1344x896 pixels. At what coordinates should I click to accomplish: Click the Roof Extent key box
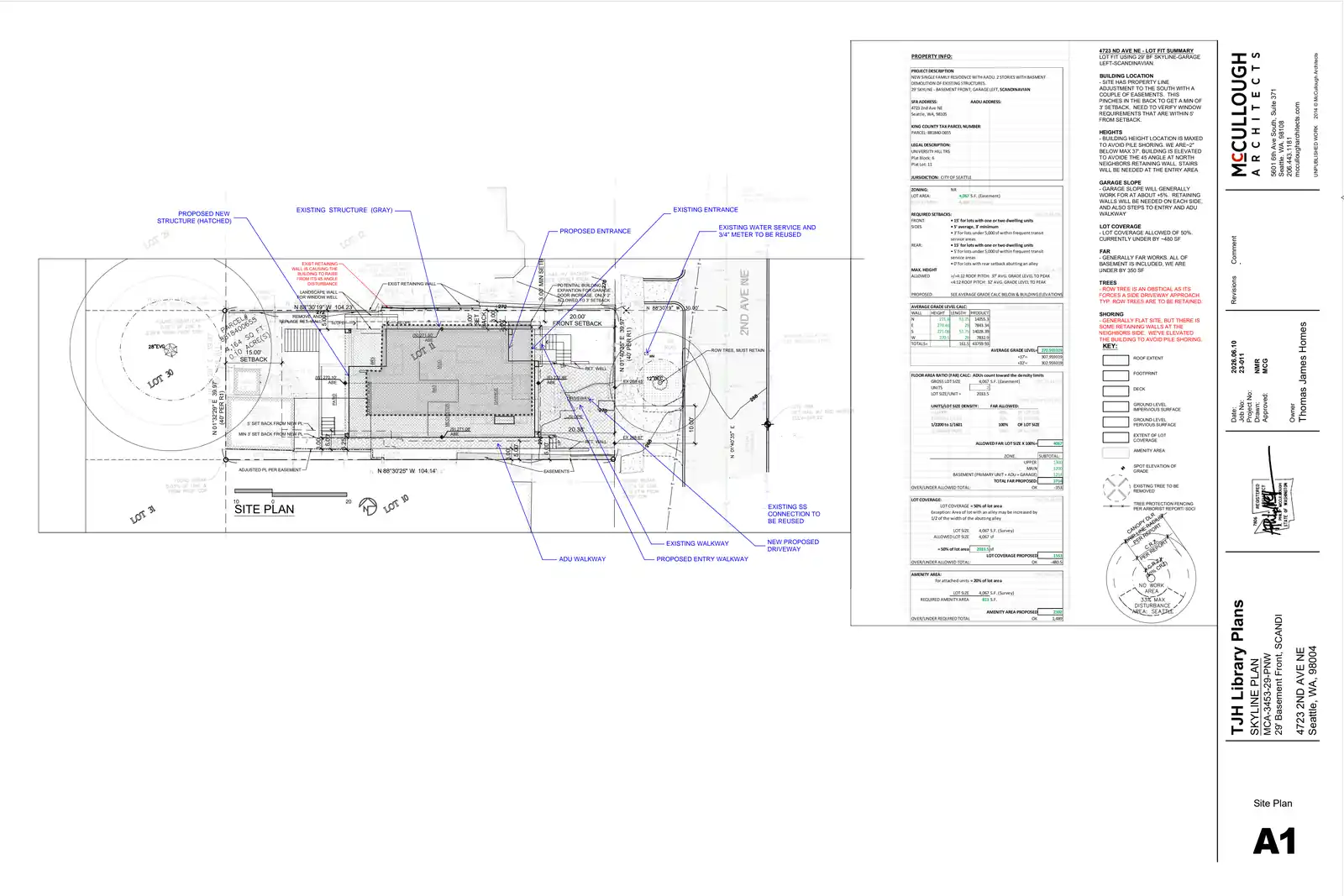(1116, 359)
